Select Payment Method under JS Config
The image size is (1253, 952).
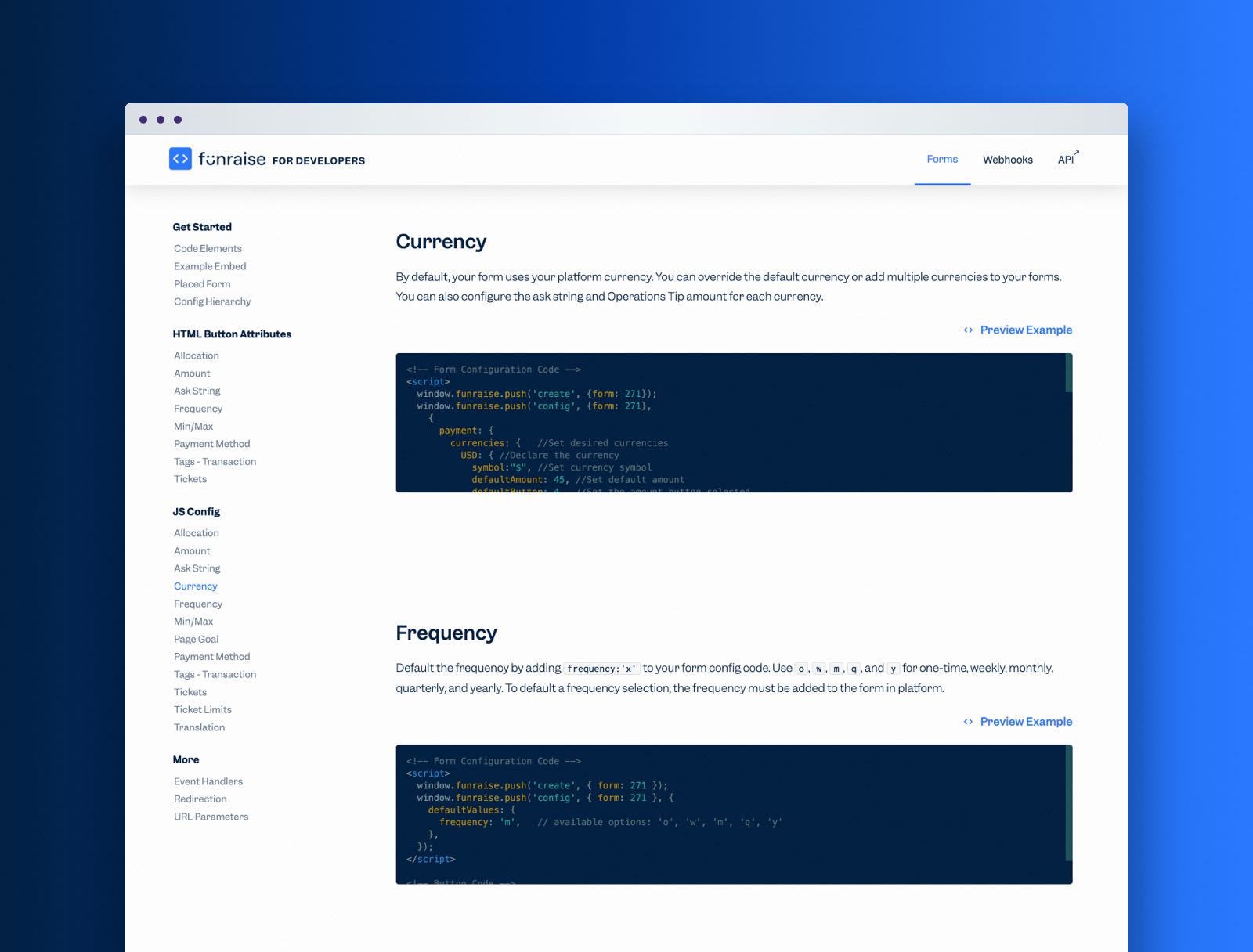point(212,657)
